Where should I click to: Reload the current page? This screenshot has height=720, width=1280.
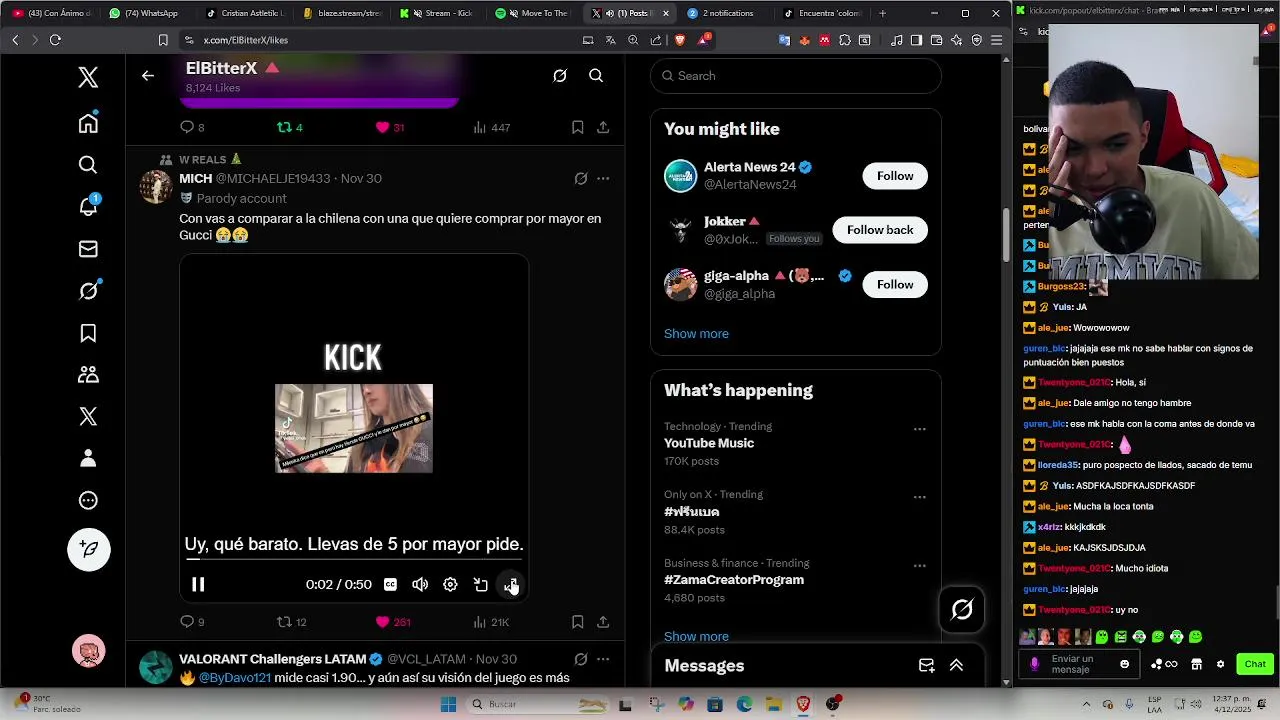coord(55,40)
